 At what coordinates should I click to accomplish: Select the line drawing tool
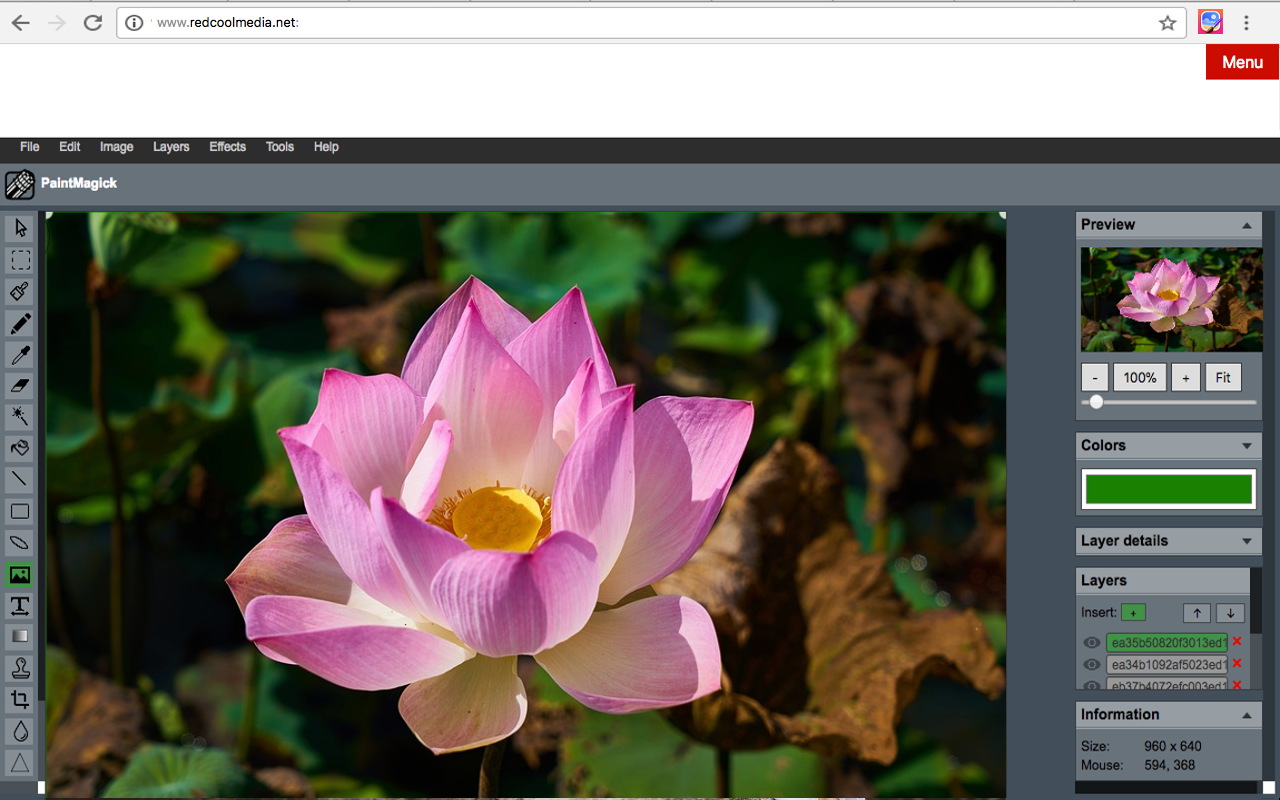click(20, 480)
